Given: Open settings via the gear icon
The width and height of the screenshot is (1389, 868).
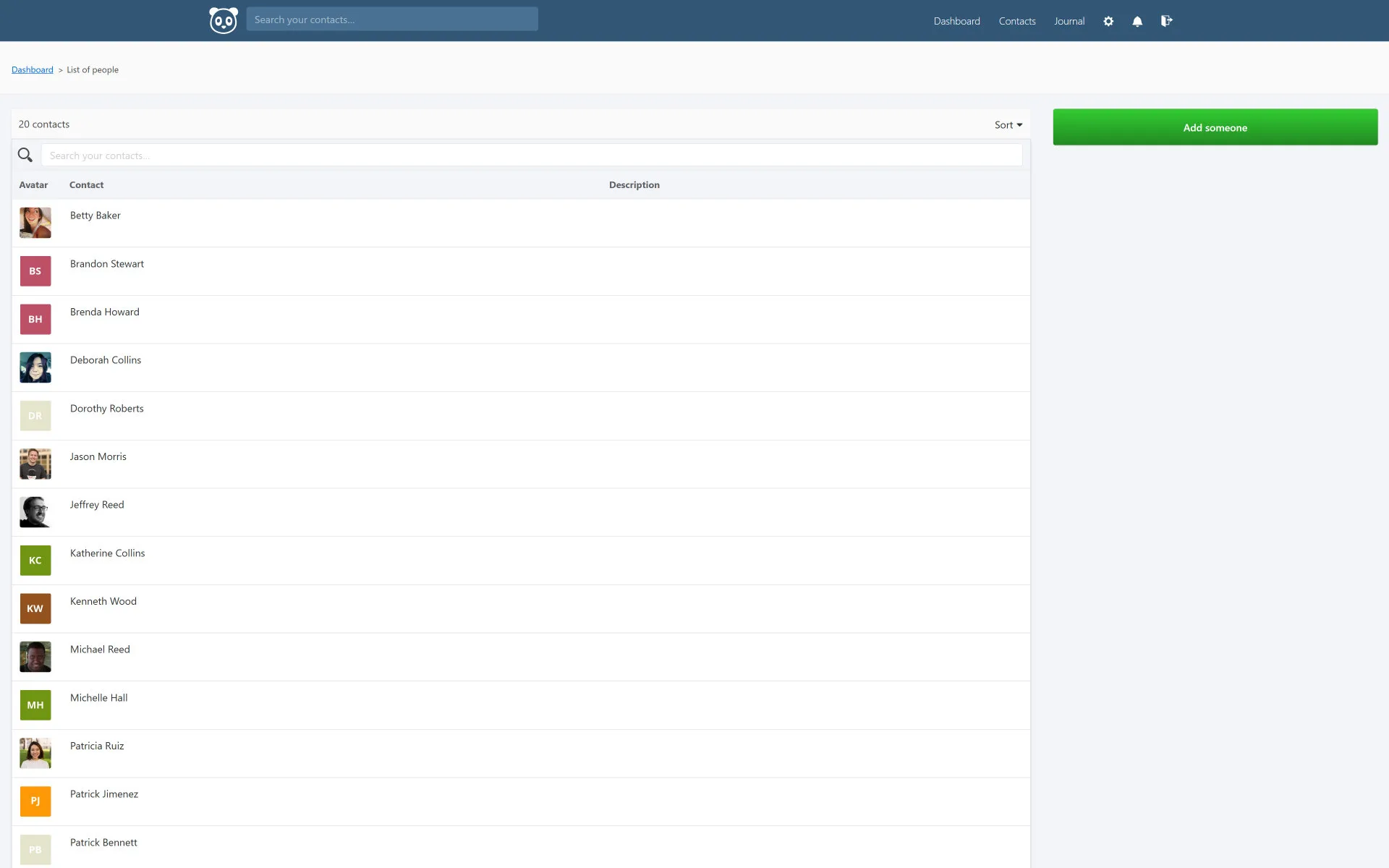Looking at the screenshot, I should (x=1108, y=21).
